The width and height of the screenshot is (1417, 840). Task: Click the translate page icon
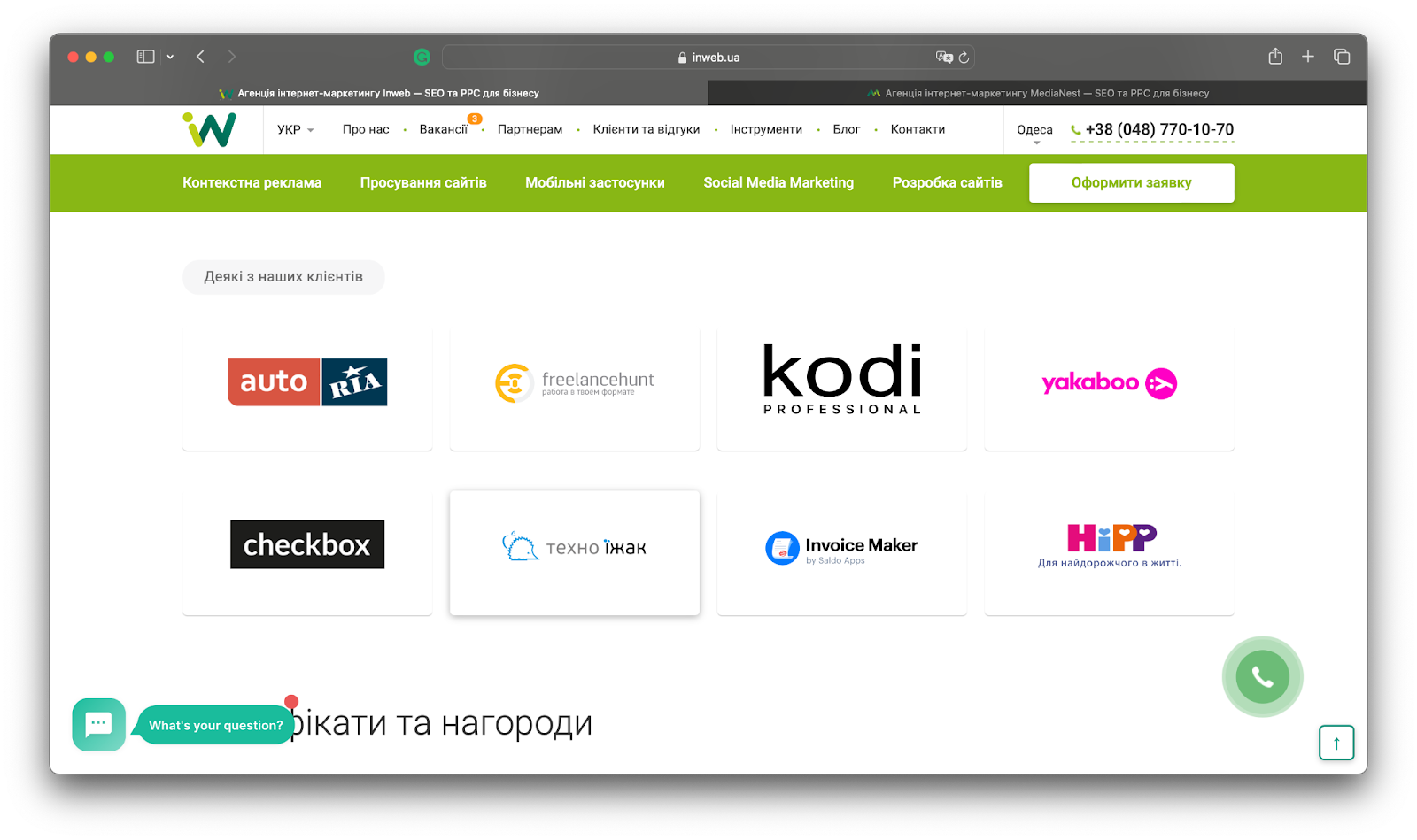click(944, 57)
